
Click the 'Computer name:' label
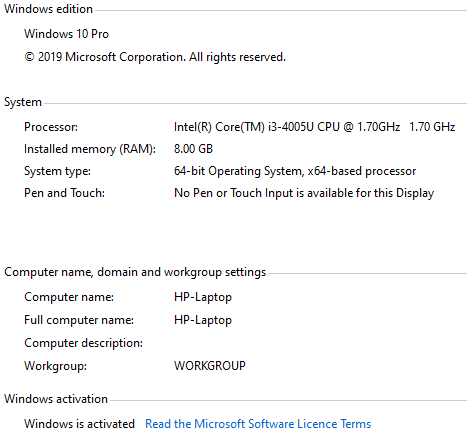coord(69,297)
